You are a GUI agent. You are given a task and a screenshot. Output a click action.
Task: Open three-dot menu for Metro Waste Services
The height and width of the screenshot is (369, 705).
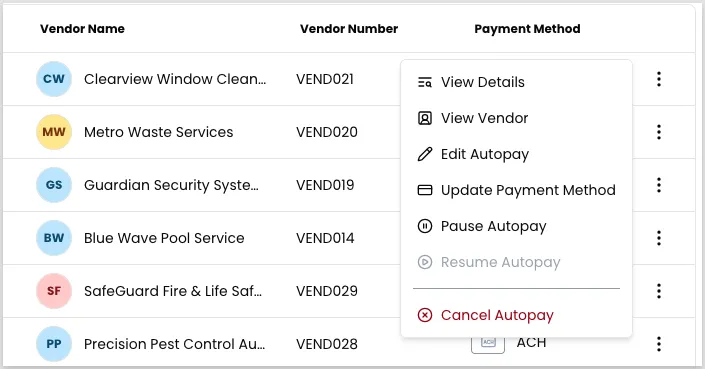[659, 132]
